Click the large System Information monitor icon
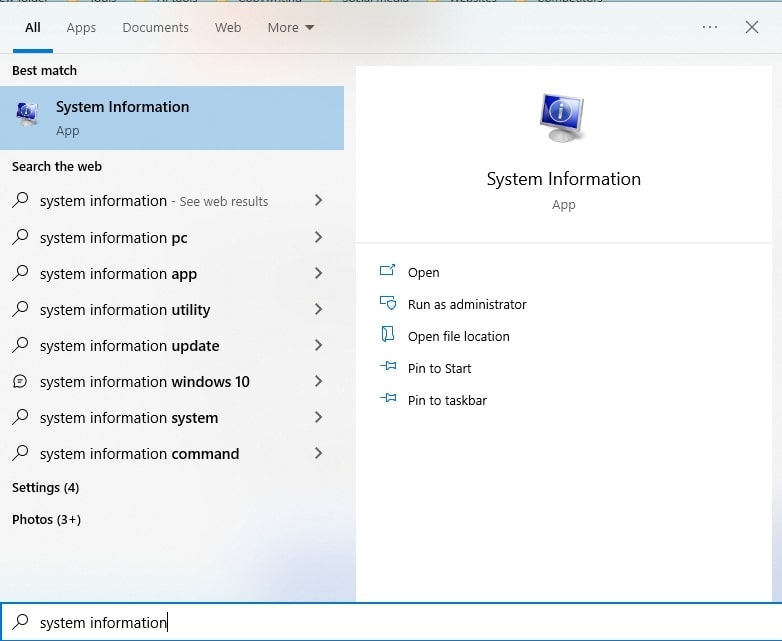 point(563,118)
